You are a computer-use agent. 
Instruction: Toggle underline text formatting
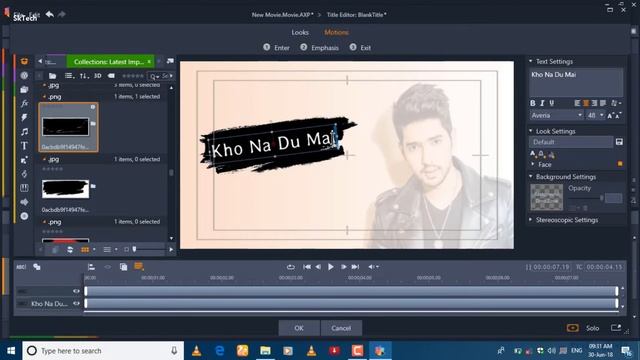point(551,103)
